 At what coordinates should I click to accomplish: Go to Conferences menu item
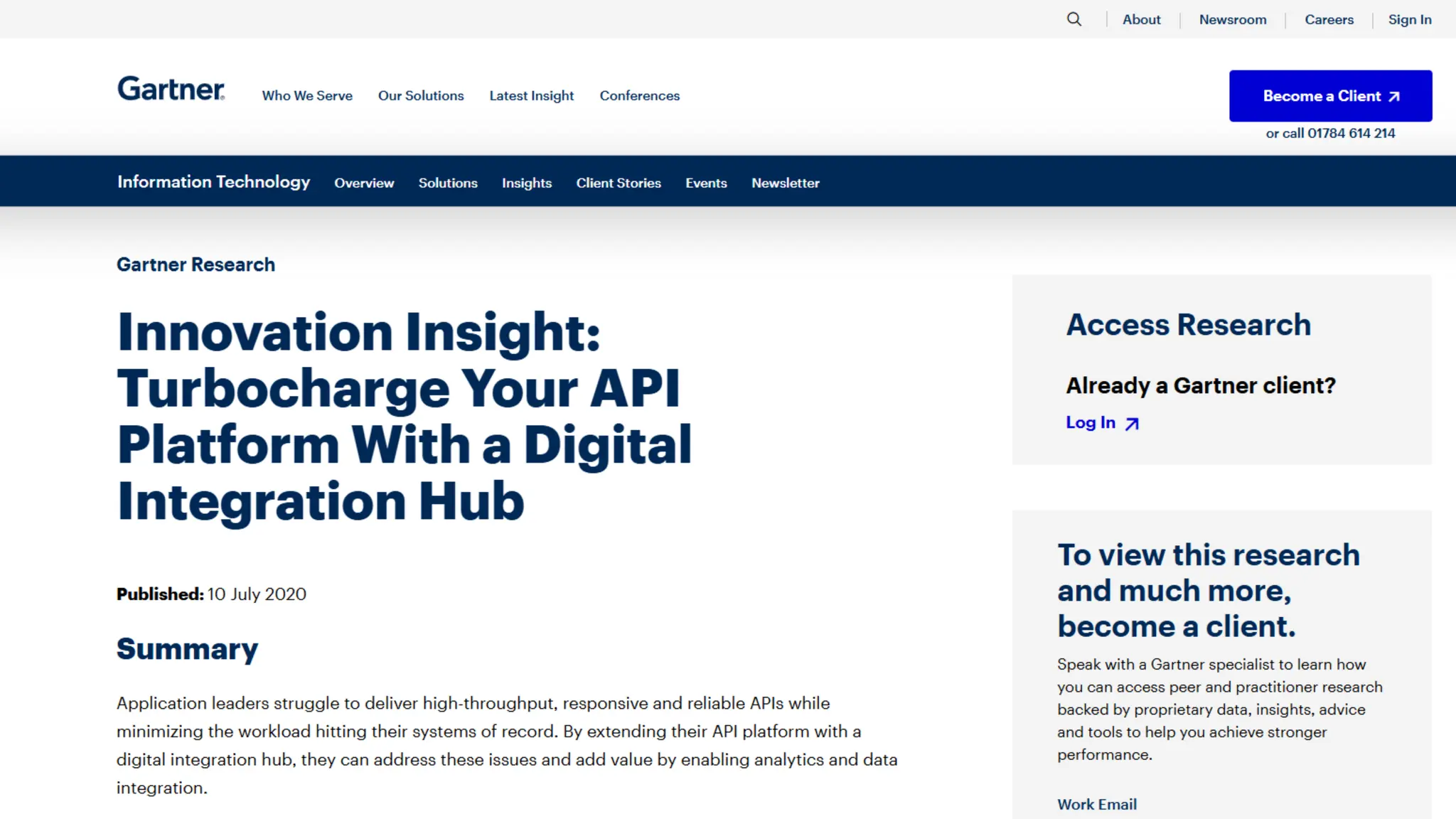click(639, 96)
